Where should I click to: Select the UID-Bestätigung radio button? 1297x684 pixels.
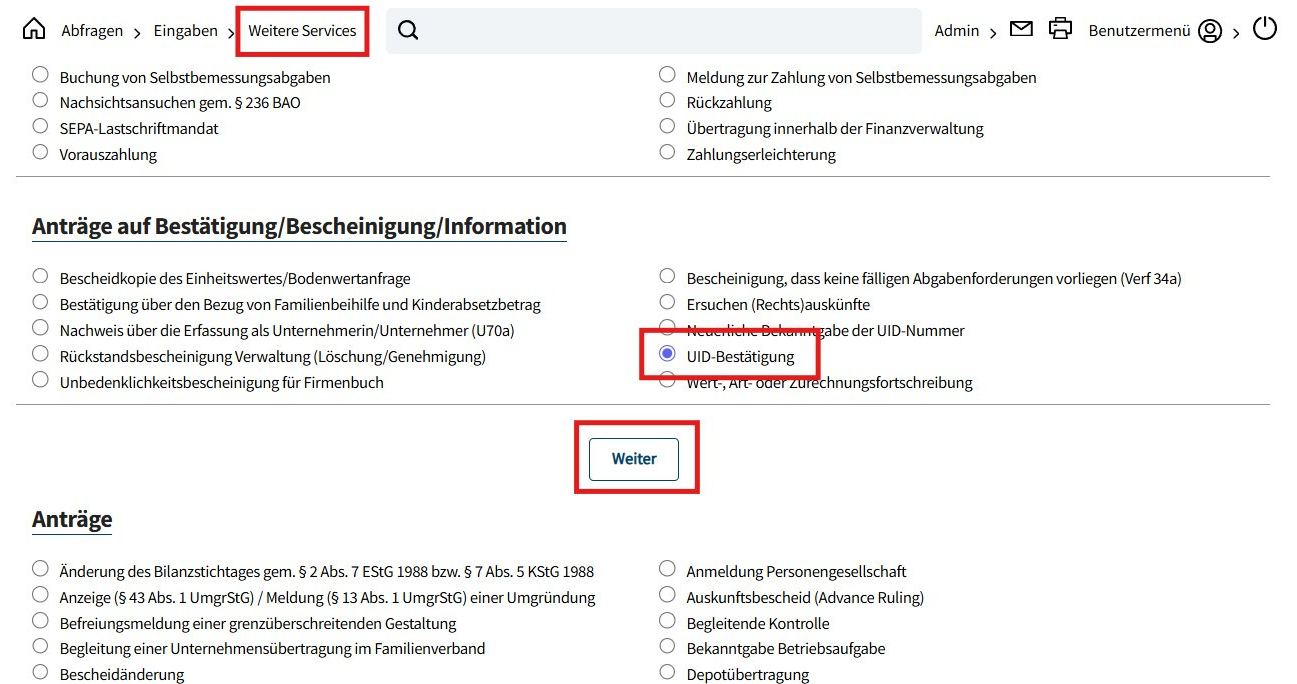click(667, 355)
